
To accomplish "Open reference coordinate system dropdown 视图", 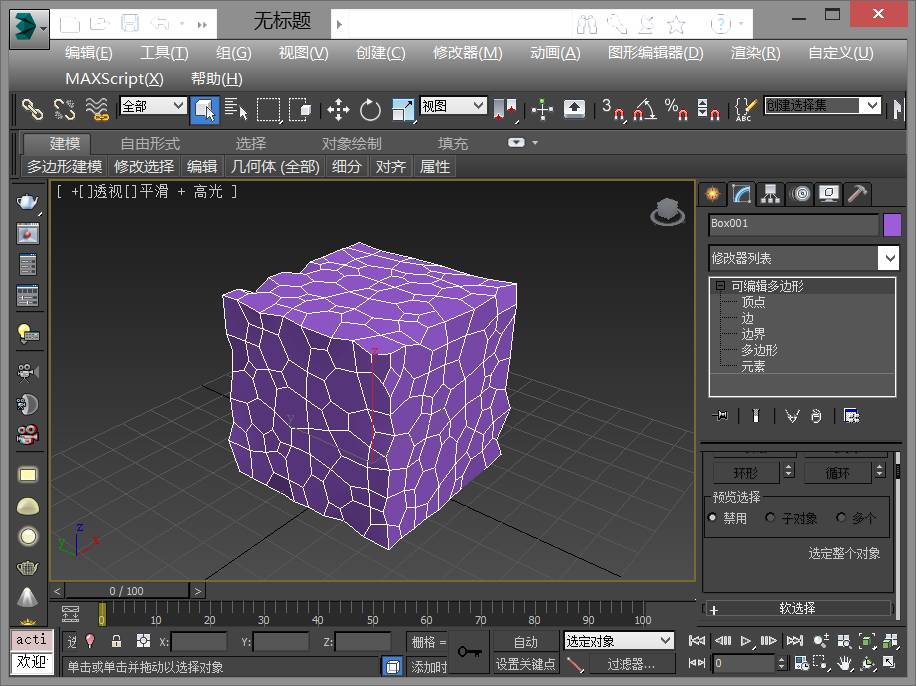I will coord(453,106).
